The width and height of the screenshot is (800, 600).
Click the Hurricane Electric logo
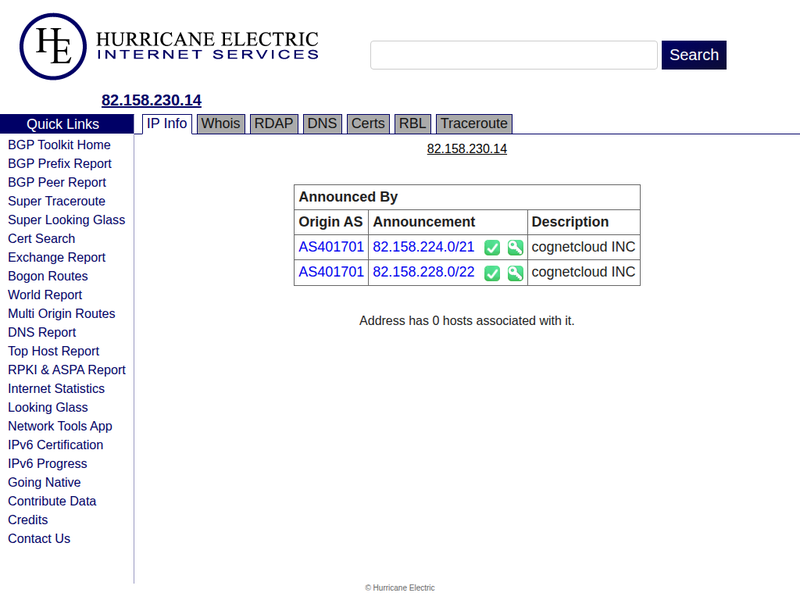(x=169, y=46)
